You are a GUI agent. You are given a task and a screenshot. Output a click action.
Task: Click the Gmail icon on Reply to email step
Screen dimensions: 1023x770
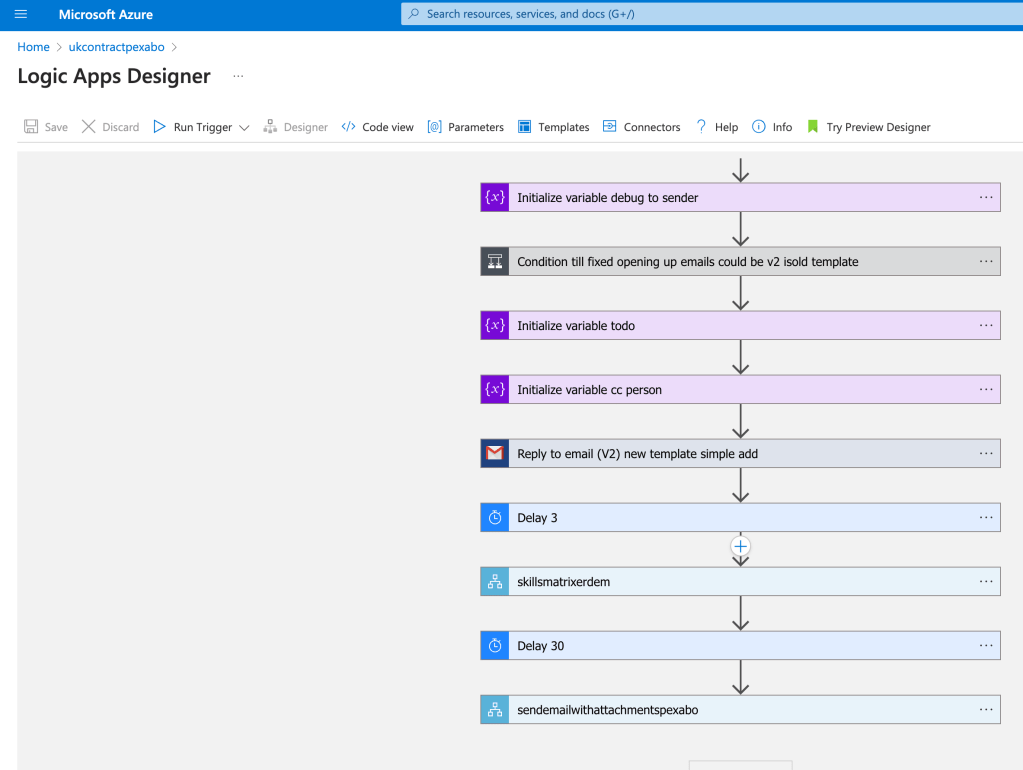pos(495,454)
